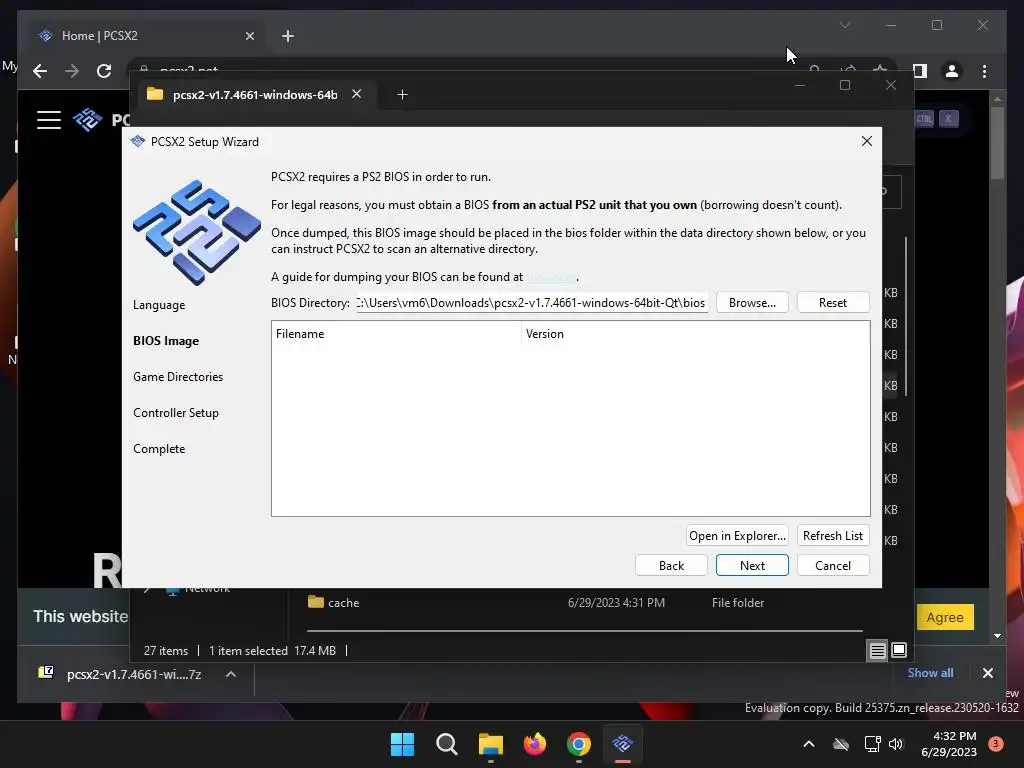Select the Controller Setup wizard step
The image size is (1024, 768).
point(176,413)
